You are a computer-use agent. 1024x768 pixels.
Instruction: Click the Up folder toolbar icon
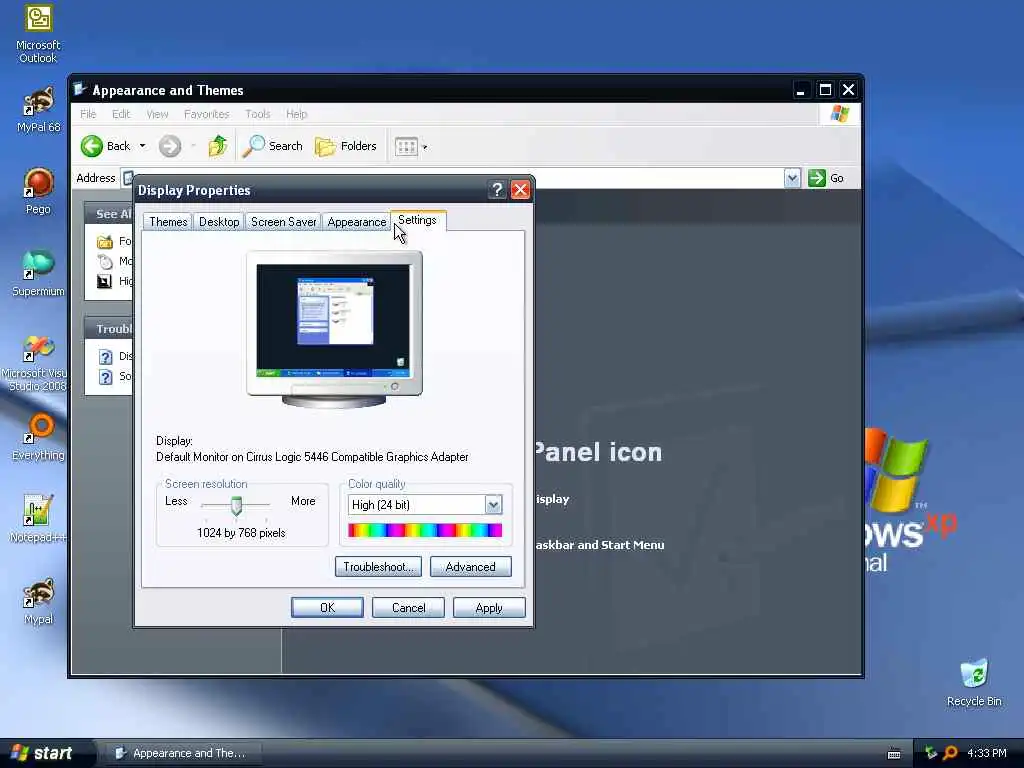pyautogui.click(x=217, y=146)
